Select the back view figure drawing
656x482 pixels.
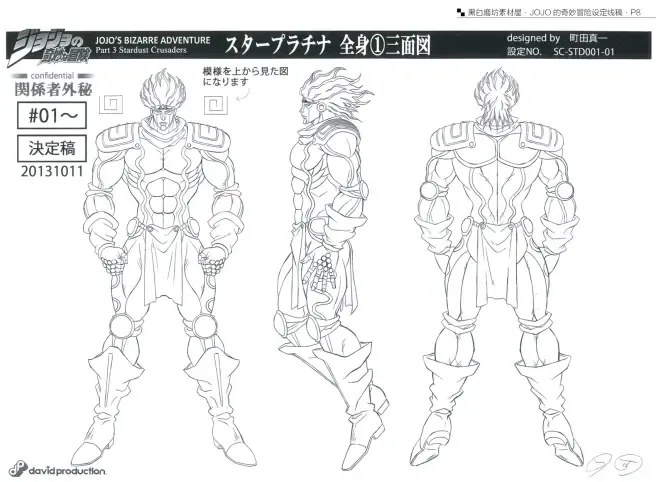point(497,268)
